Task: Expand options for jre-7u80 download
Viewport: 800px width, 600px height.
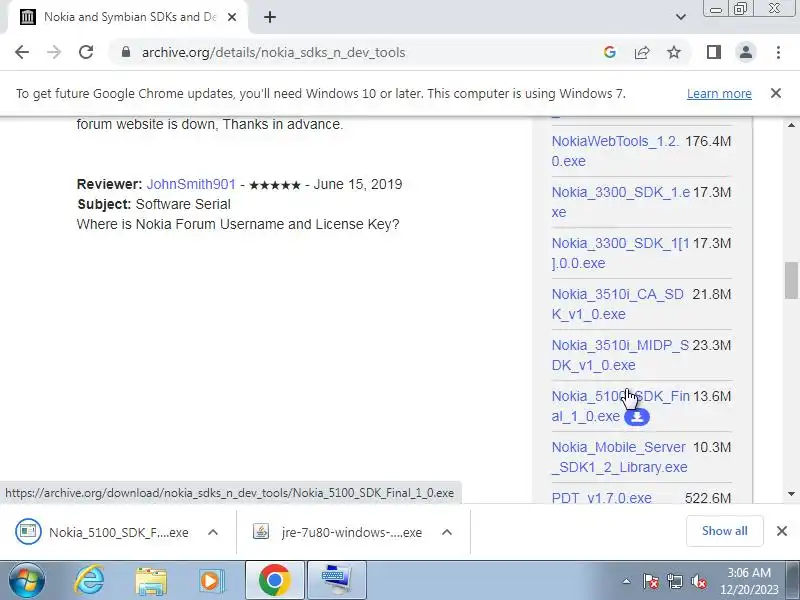Action: click(447, 532)
